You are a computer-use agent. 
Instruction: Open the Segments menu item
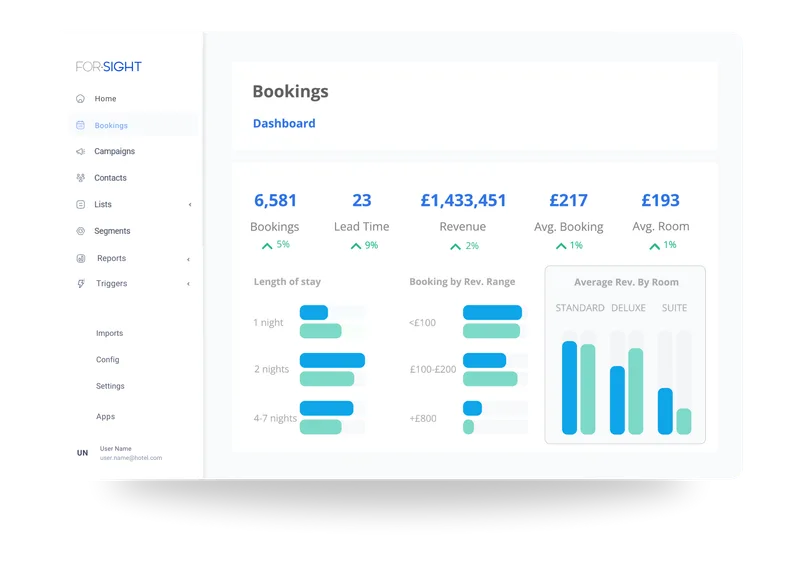pyautogui.click(x=112, y=231)
